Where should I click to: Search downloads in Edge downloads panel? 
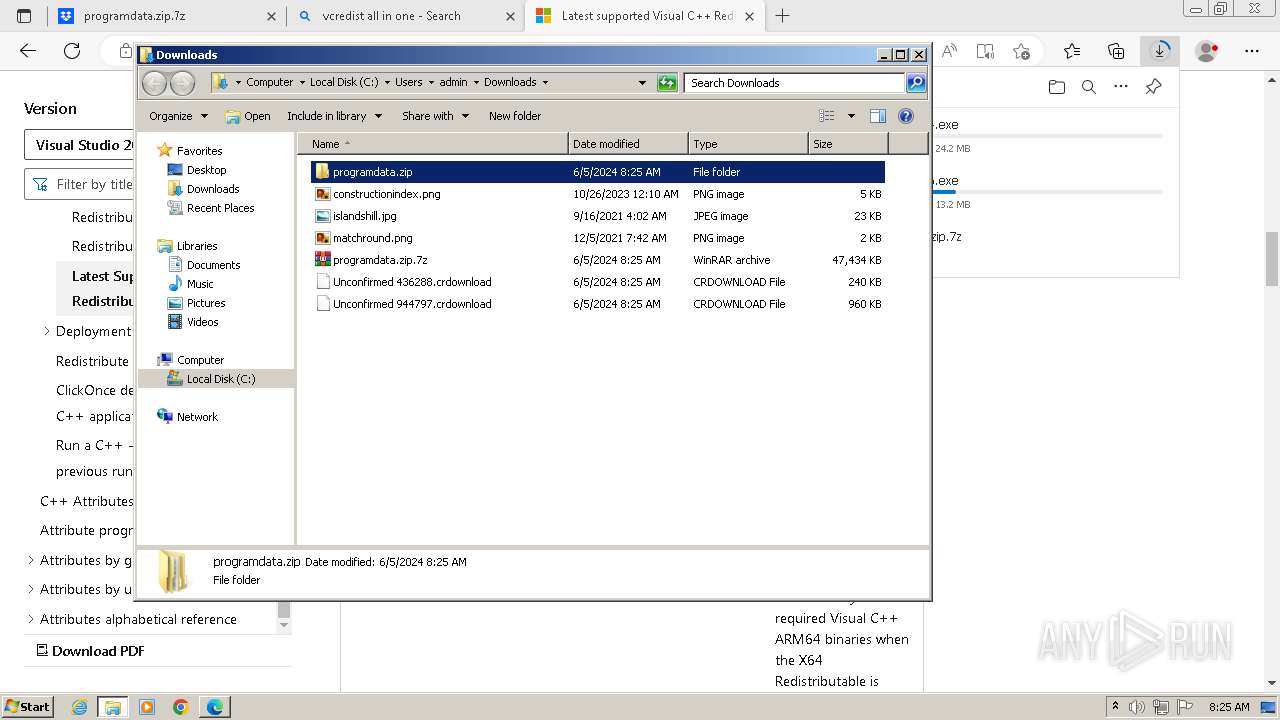tap(1089, 87)
